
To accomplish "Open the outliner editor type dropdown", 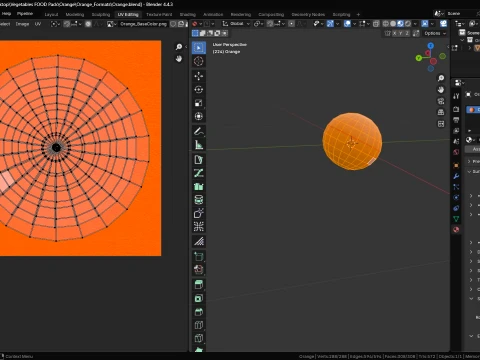I will pyautogui.click(x=460, y=24).
